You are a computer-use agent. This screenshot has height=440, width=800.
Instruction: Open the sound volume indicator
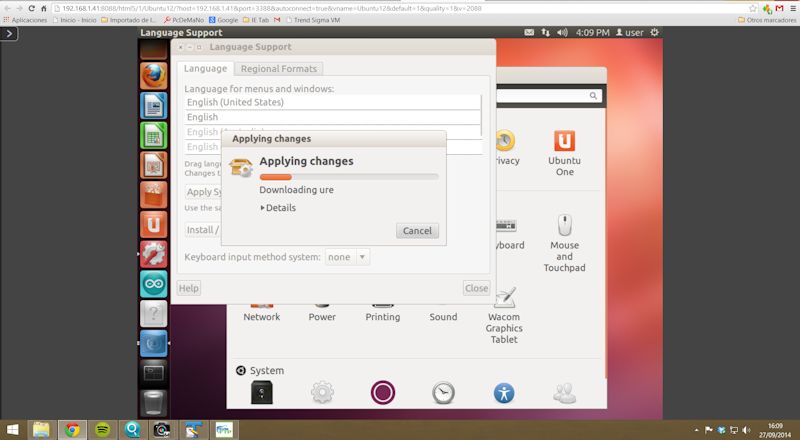(562, 32)
